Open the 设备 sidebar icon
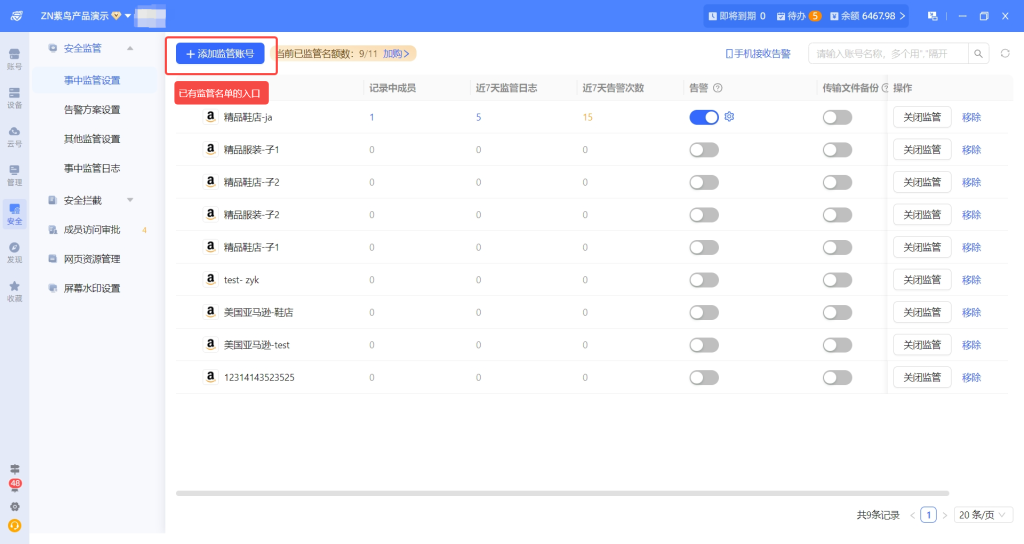1024x544 pixels. [14, 96]
